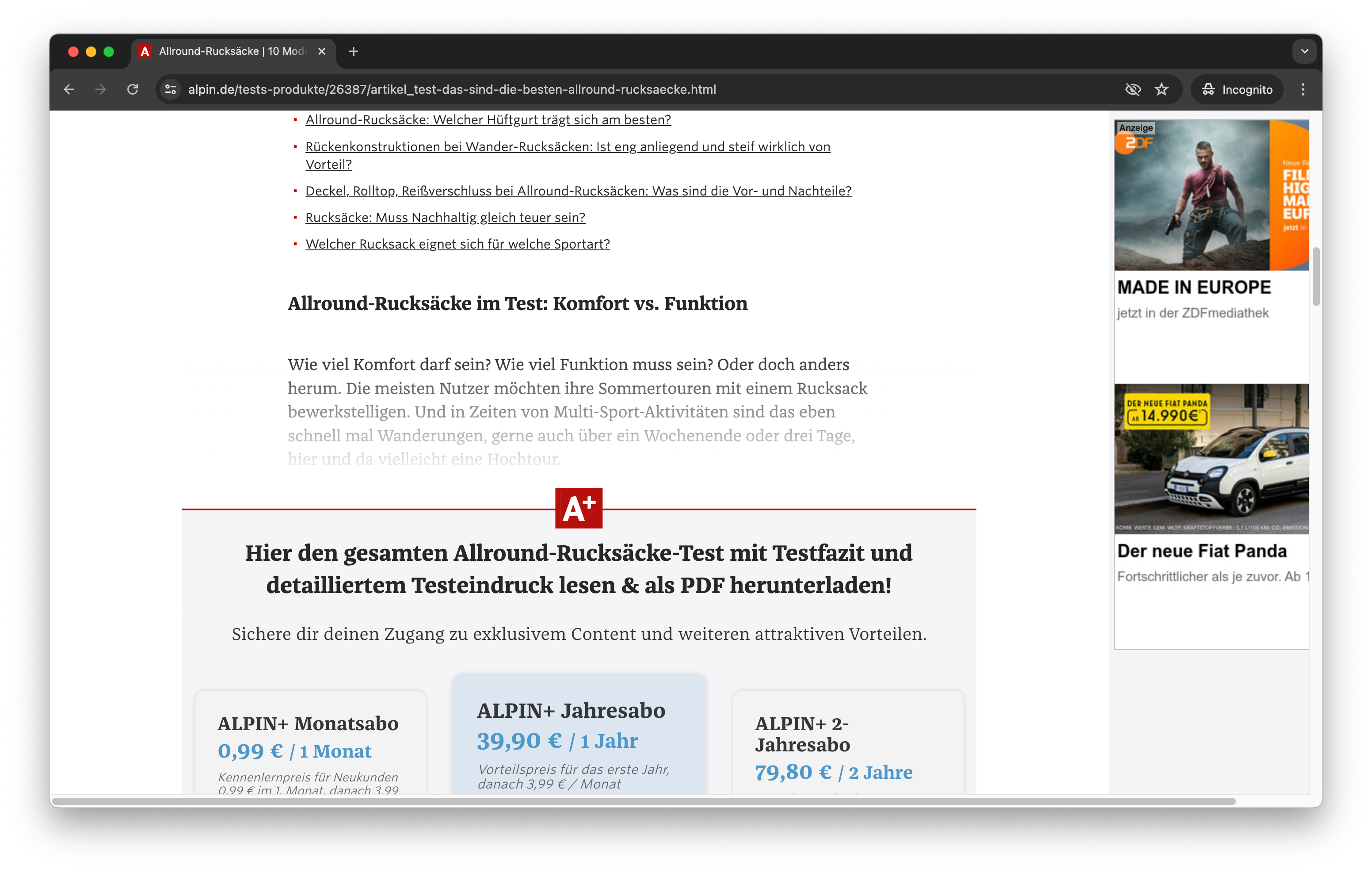Click the browser back arrow icon
The image size is (1372, 873).
69,89
